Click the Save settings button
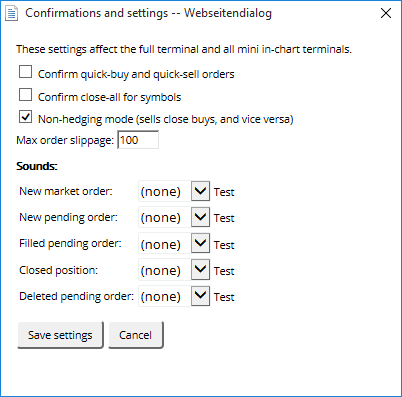Image resolution: width=402 pixels, height=397 pixels. coord(60,335)
